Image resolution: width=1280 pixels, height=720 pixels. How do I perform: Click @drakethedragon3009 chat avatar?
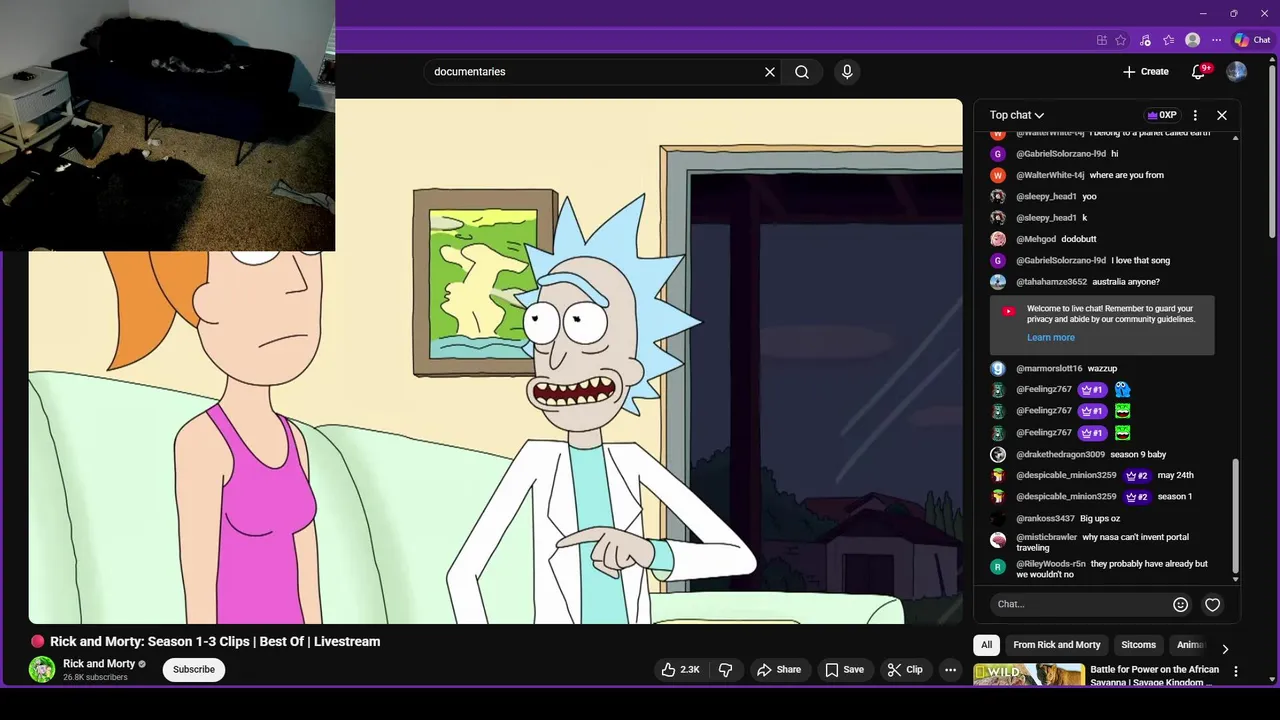997,455
